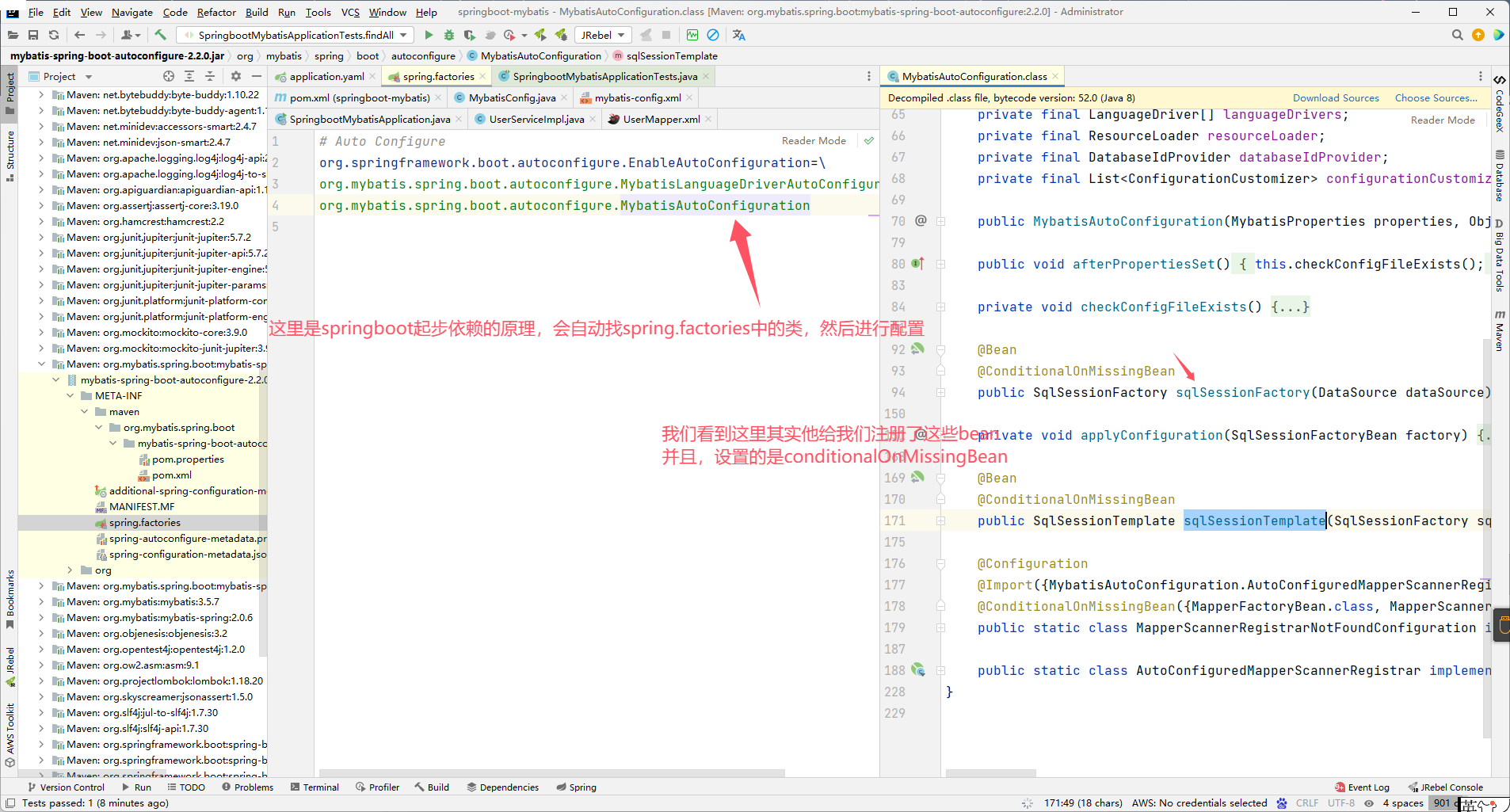The height and width of the screenshot is (812, 1510).
Task: Open the Refactor menu
Action: 216,12
